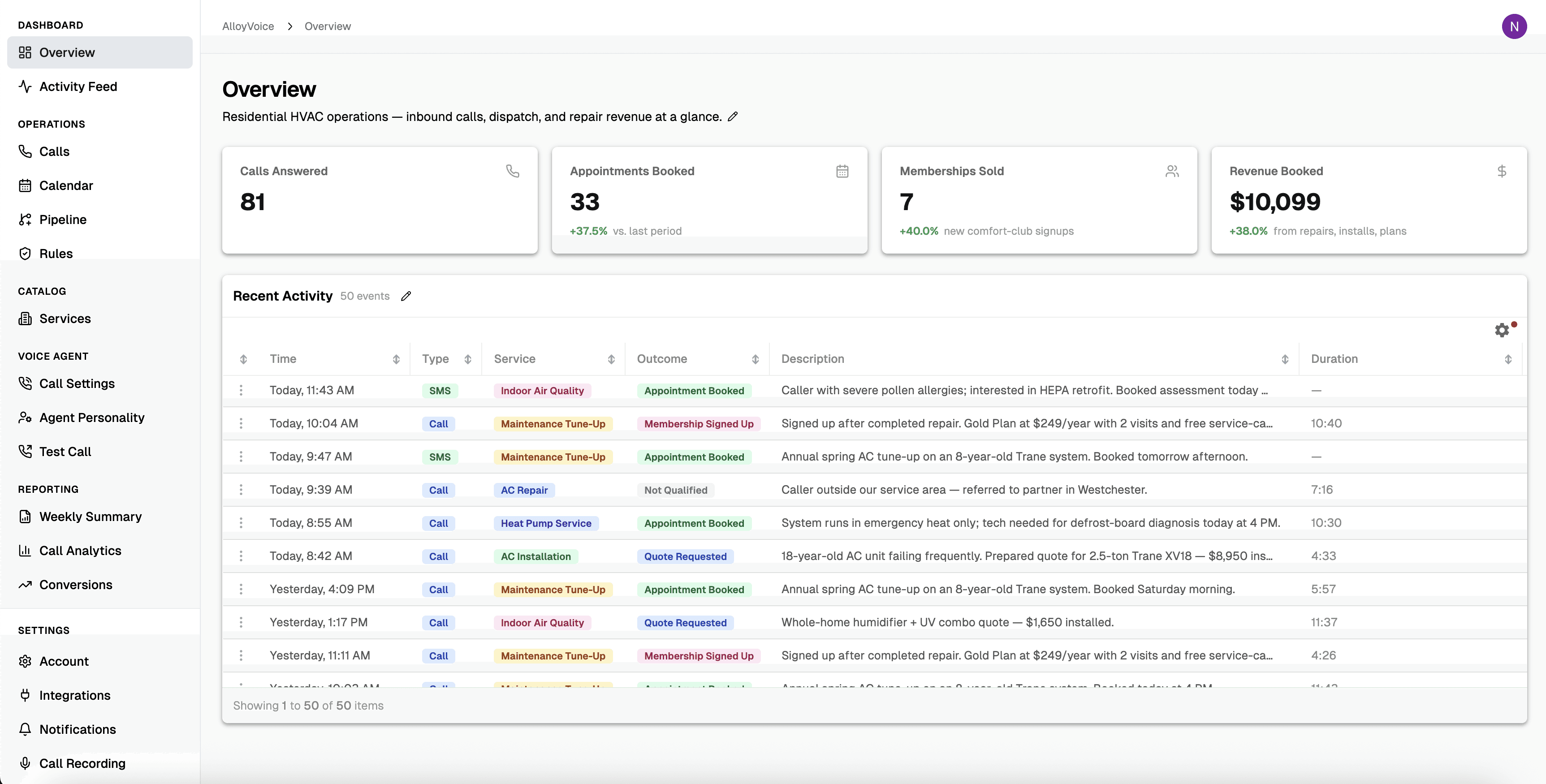Click the Westchester referral description row
The width and height of the screenshot is (1546, 784).
pos(964,490)
